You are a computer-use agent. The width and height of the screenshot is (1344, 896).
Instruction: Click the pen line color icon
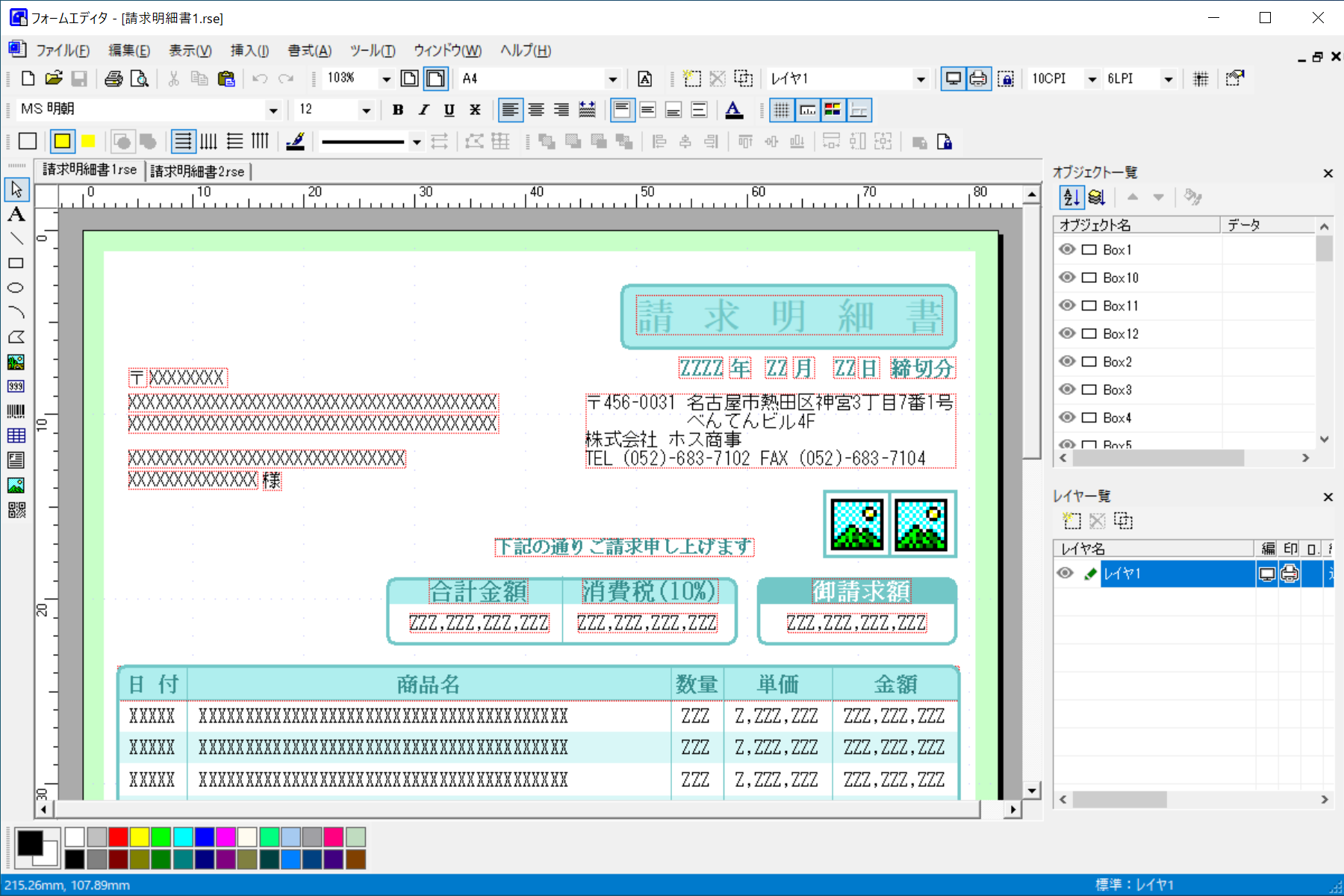[296, 141]
